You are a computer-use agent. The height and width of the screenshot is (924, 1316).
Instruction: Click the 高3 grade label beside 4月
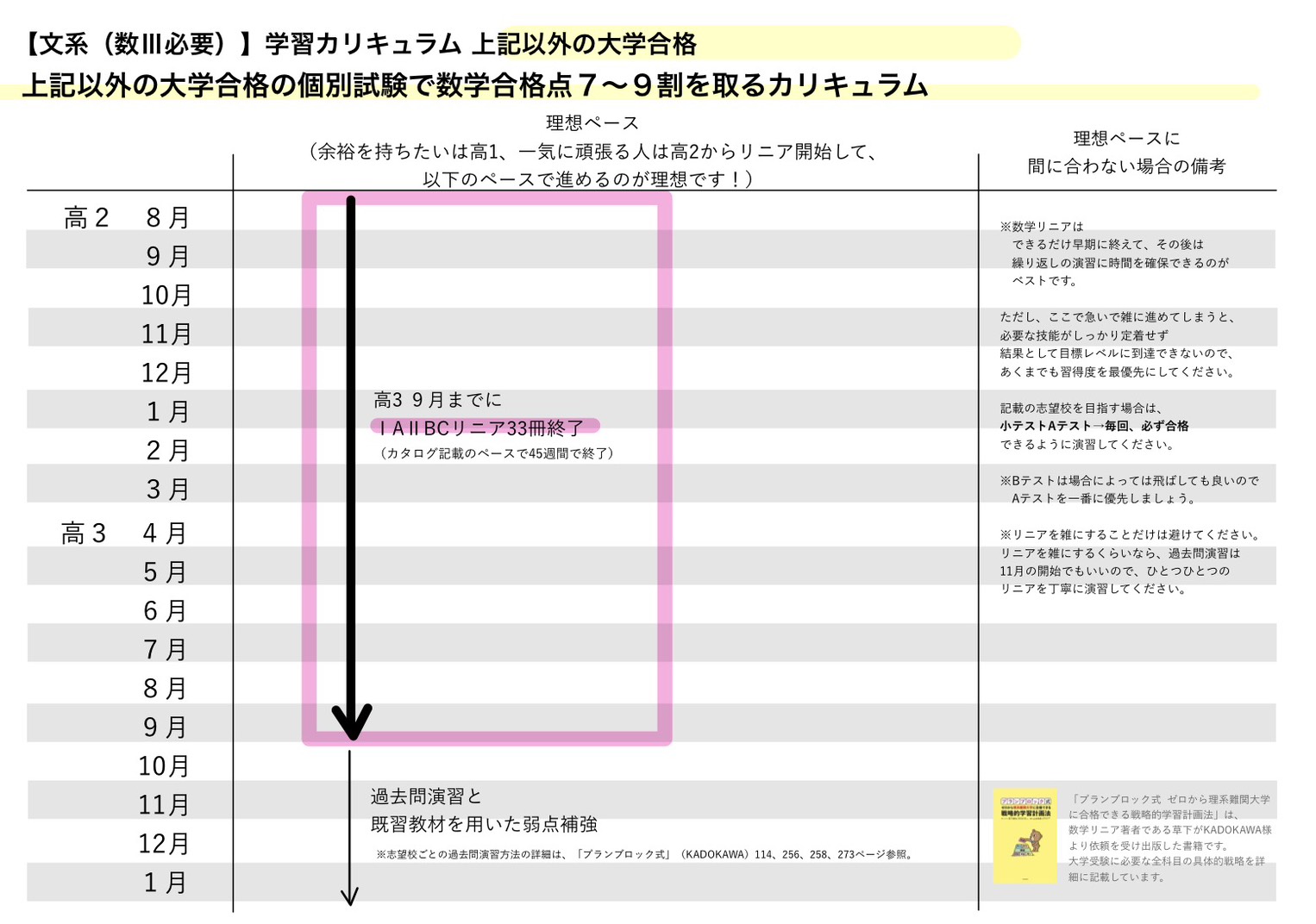pyautogui.click(x=84, y=534)
